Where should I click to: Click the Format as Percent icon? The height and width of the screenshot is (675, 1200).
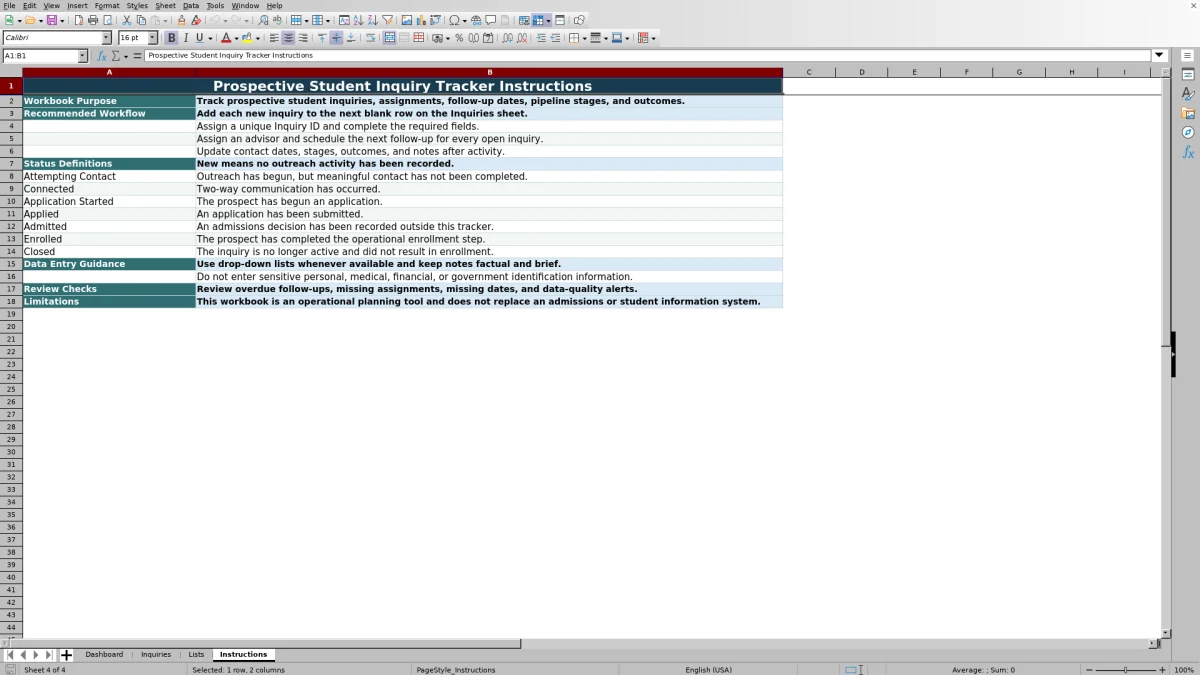(x=459, y=38)
